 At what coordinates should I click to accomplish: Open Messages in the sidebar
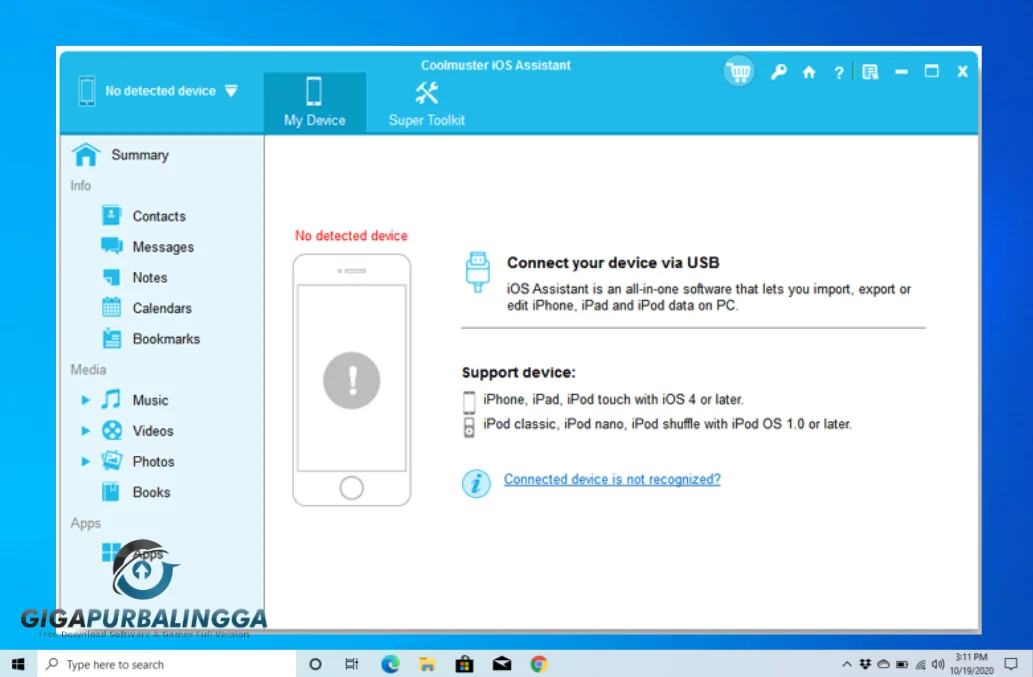(x=162, y=247)
